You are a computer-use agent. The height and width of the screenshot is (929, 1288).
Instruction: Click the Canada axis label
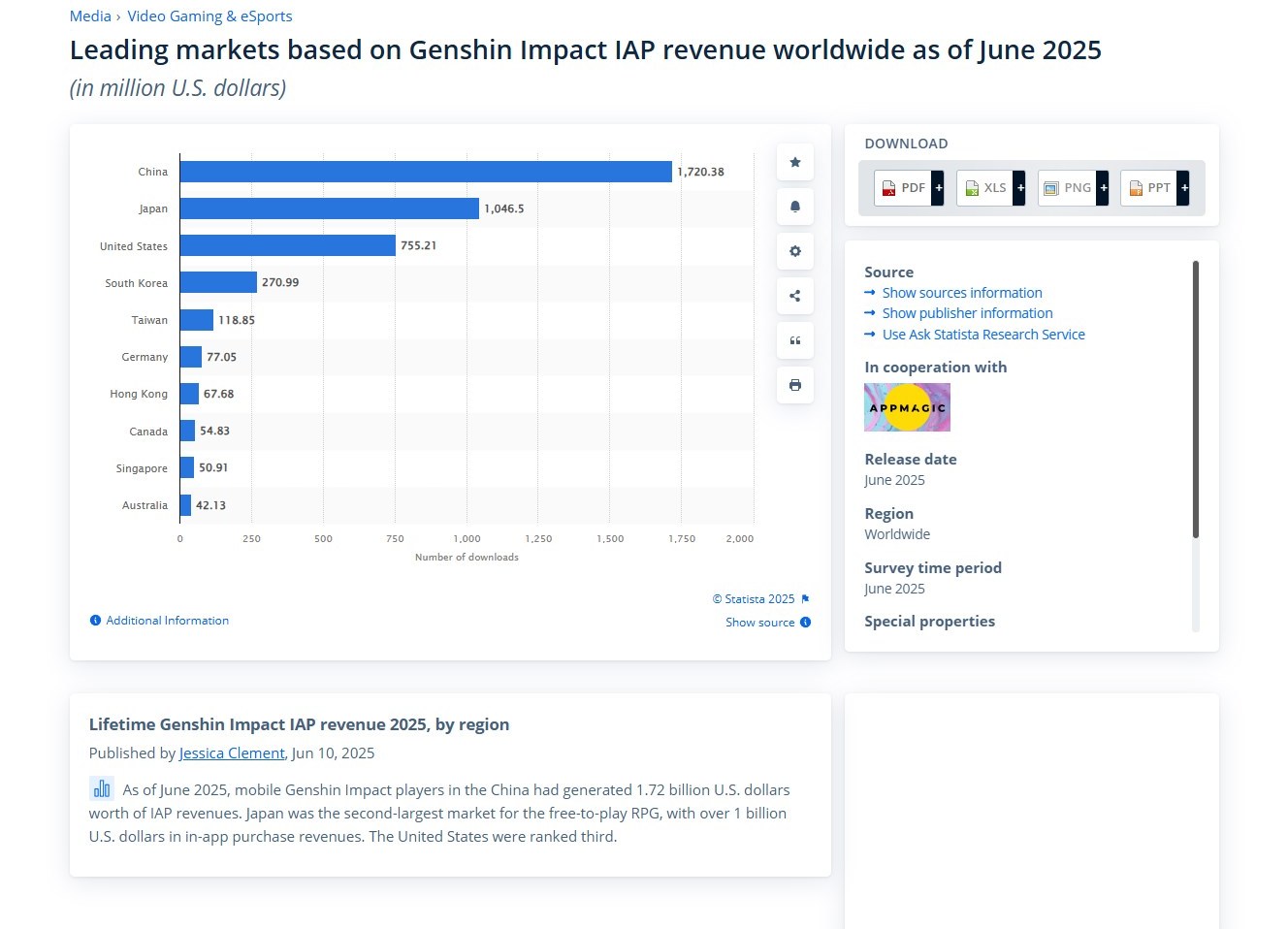(x=148, y=432)
